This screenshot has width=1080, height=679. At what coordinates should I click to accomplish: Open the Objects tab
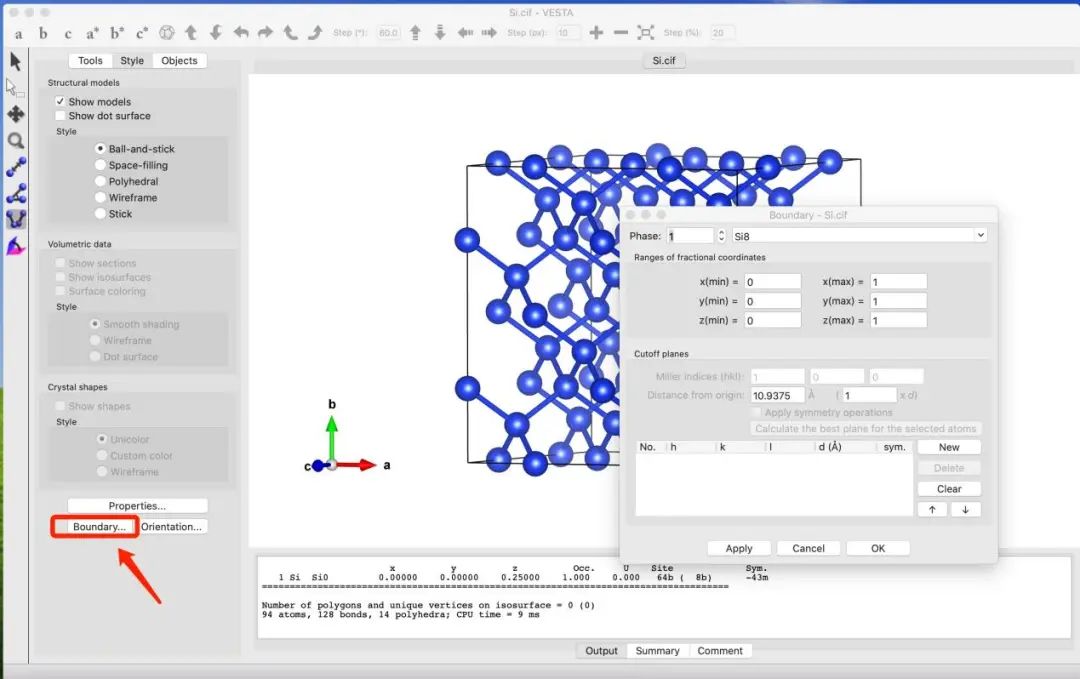[179, 61]
